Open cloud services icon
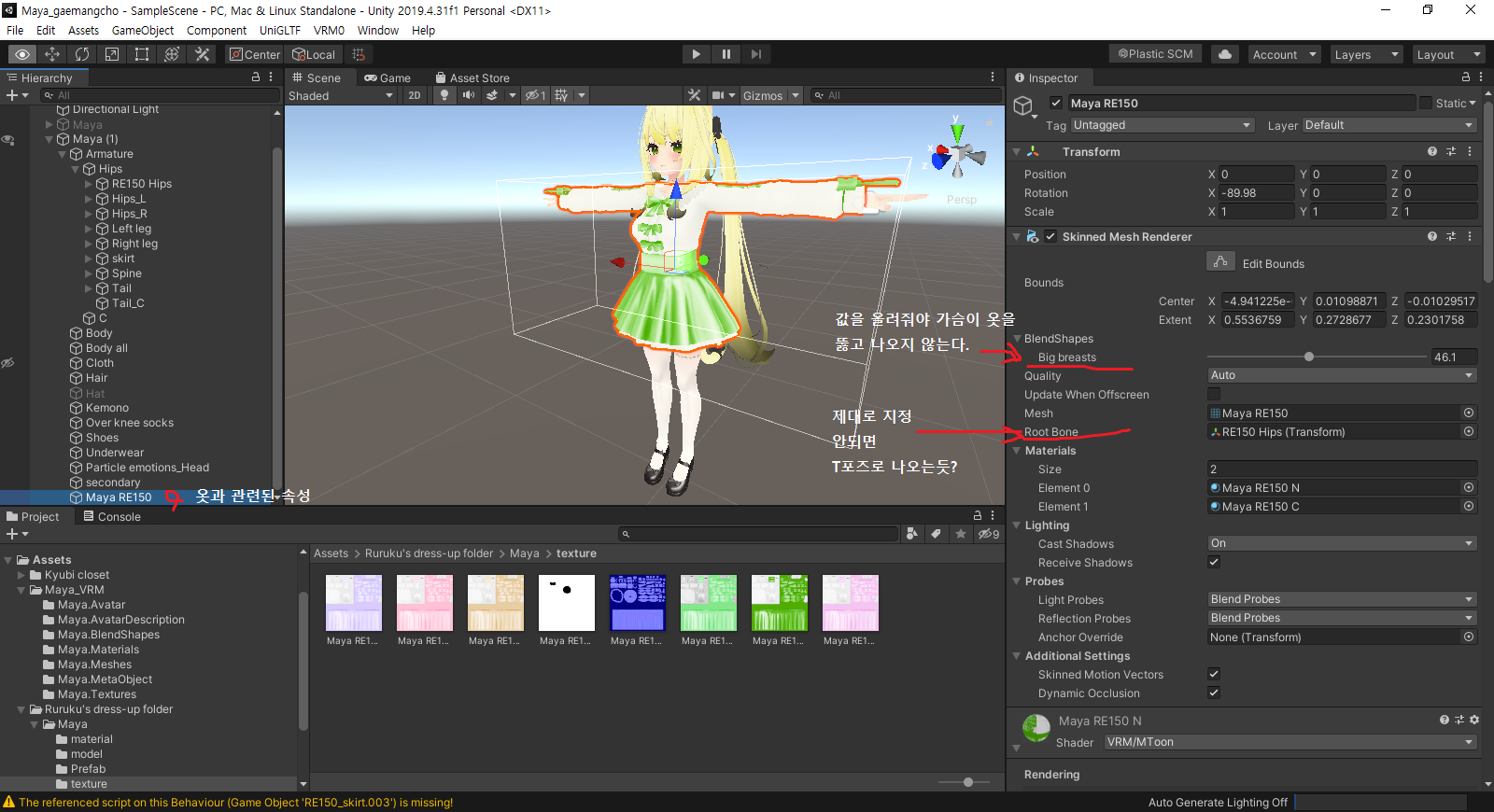Image resolution: width=1494 pixels, height=812 pixels. [1224, 54]
